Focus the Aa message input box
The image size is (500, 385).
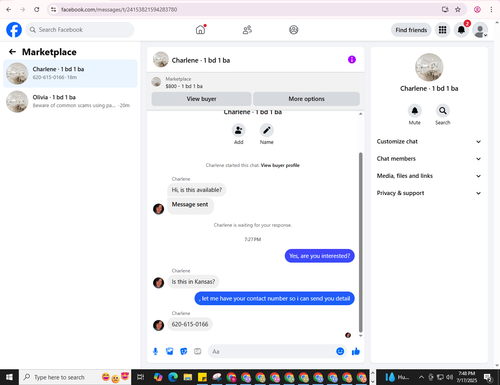pyautogui.click(x=272, y=351)
